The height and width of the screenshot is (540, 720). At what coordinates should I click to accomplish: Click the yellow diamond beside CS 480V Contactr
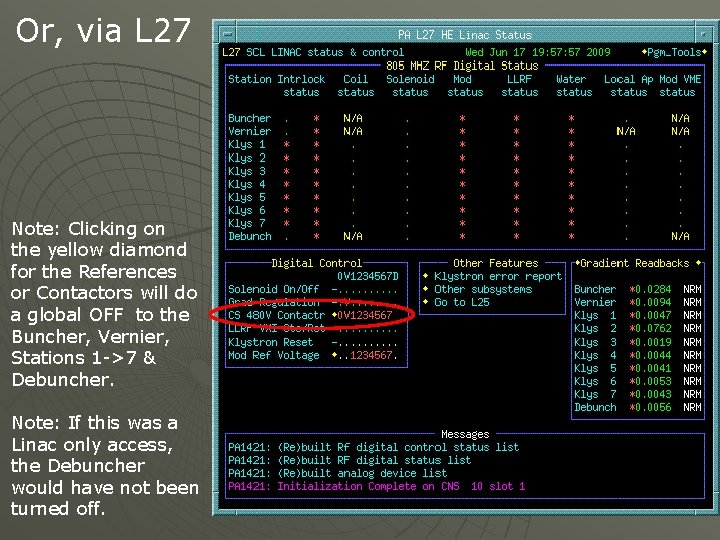[x=334, y=315]
